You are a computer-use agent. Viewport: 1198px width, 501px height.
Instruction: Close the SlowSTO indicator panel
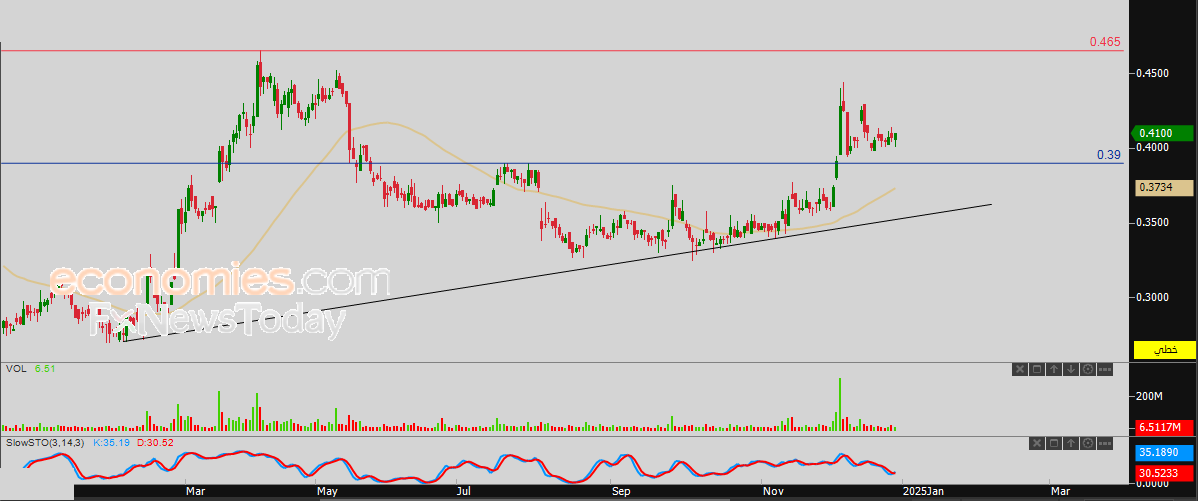tap(1037, 443)
